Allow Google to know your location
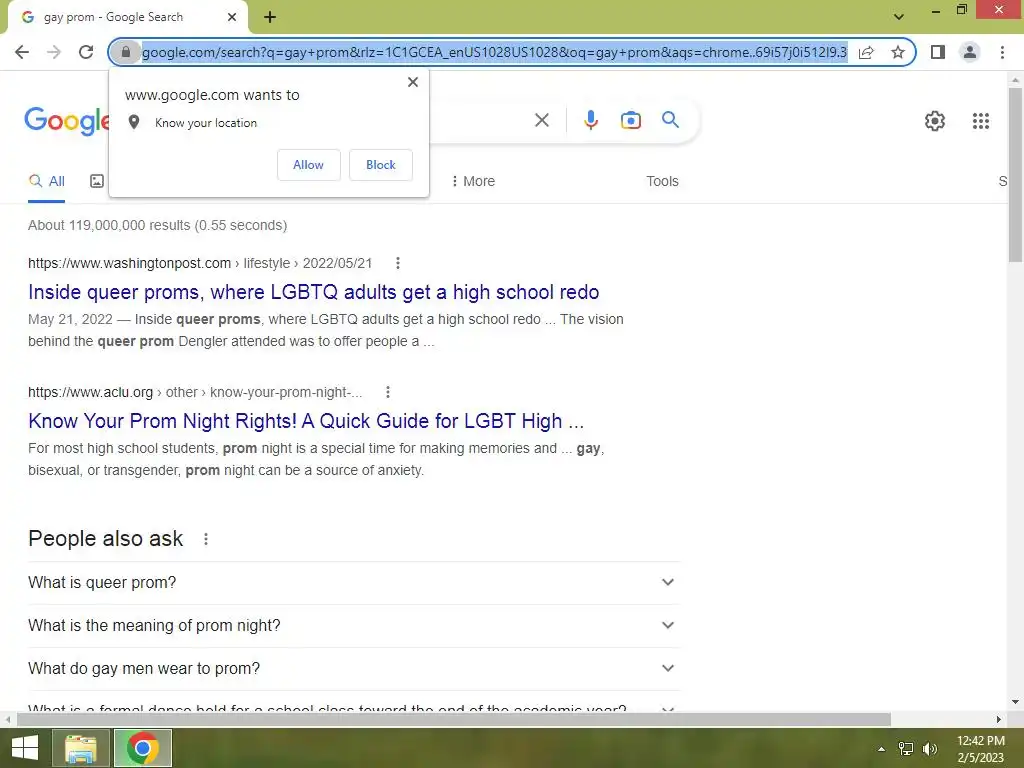 [x=308, y=165]
